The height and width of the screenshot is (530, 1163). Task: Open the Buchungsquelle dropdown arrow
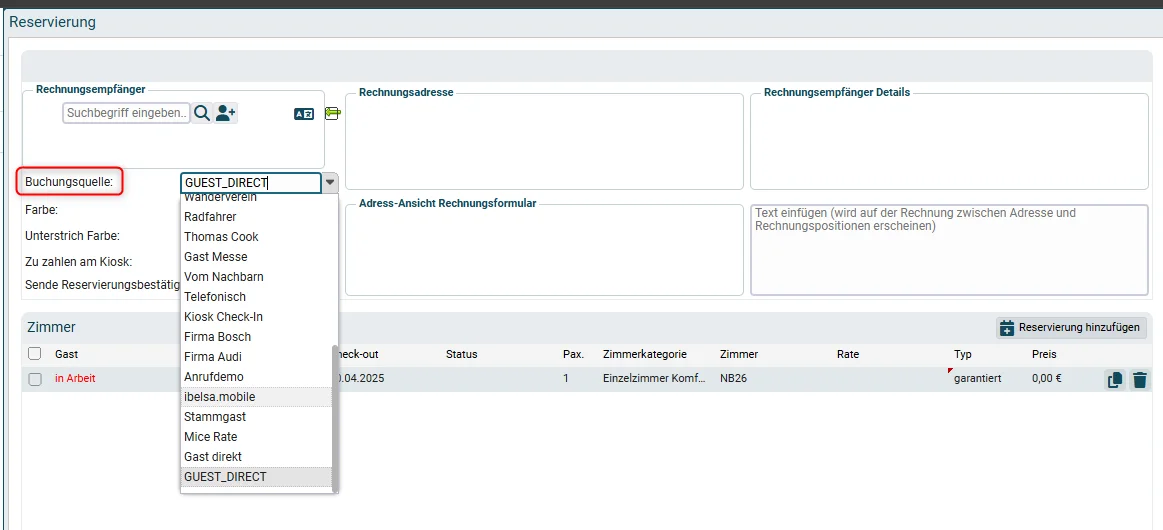tap(330, 182)
